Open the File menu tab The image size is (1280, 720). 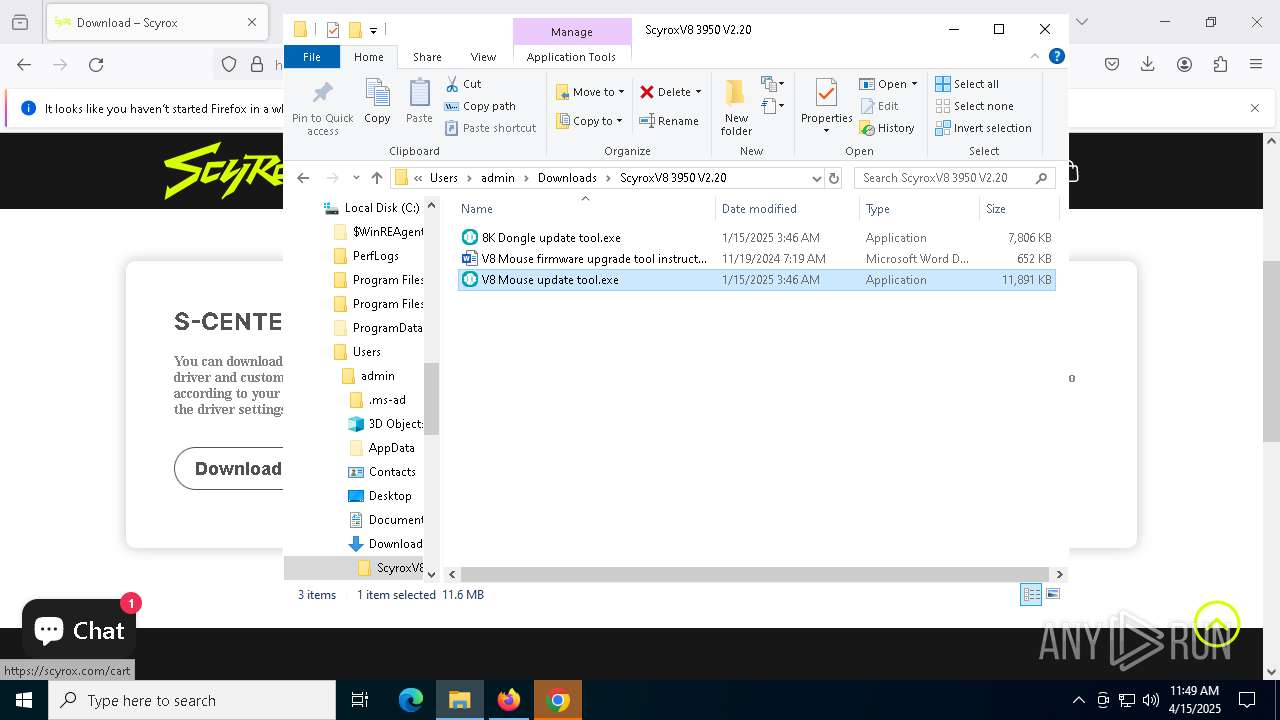tap(312, 57)
